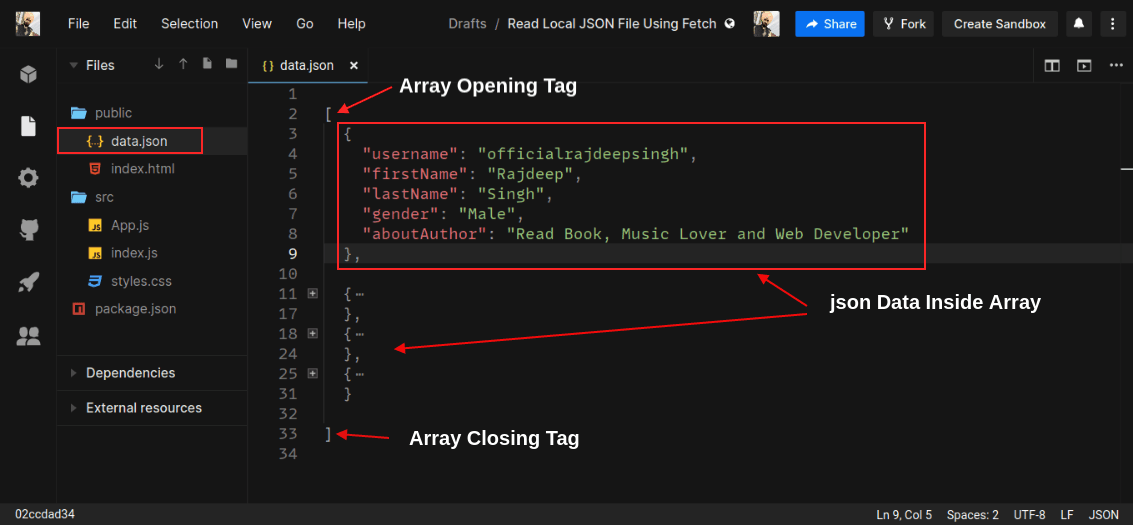
Task: Unfold the code block at line 18
Action: pyautogui.click(x=312, y=334)
